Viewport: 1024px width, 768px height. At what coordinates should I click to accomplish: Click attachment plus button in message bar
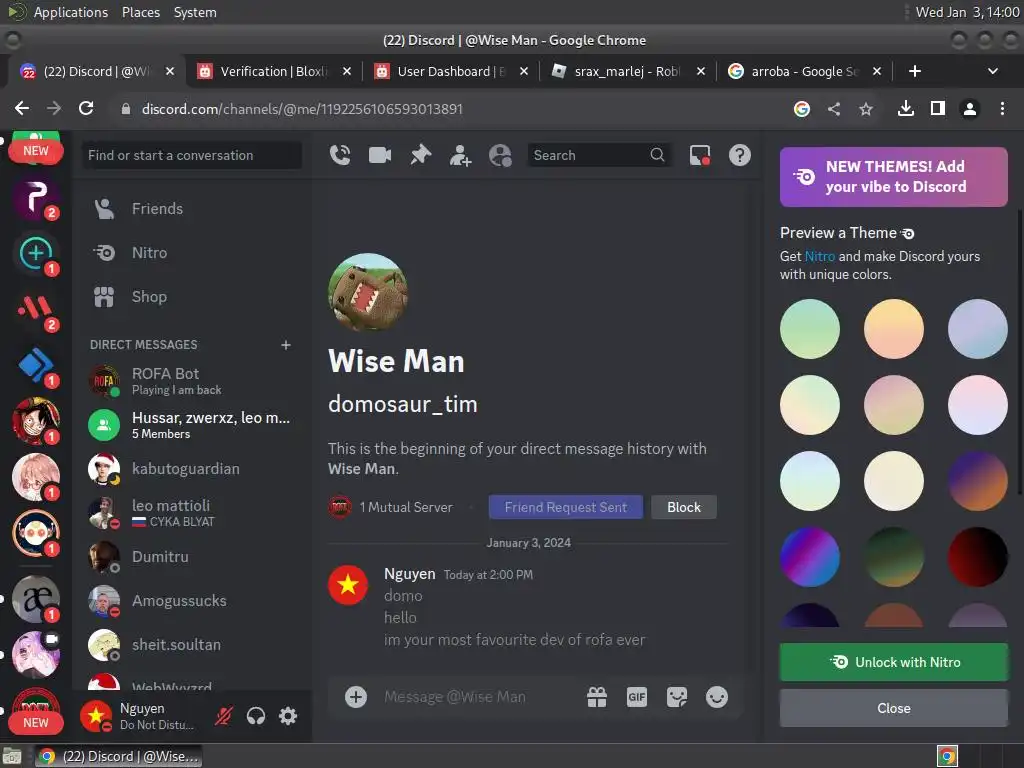(x=356, y=697)
